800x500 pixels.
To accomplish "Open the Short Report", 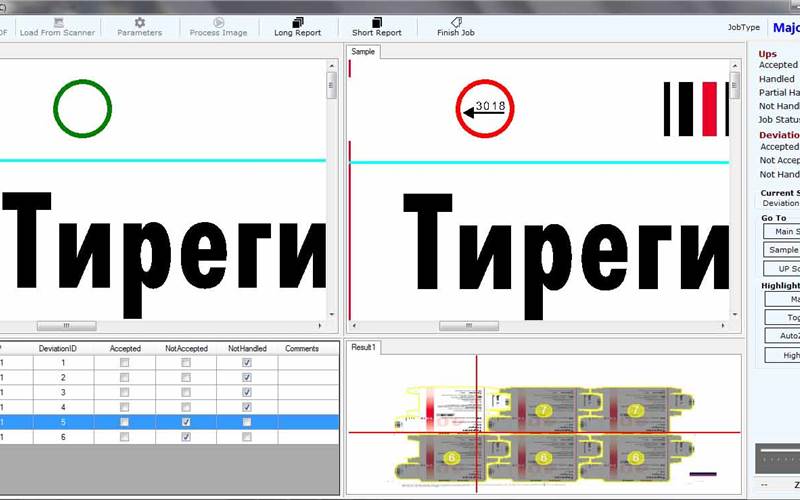I will point(376,22).
